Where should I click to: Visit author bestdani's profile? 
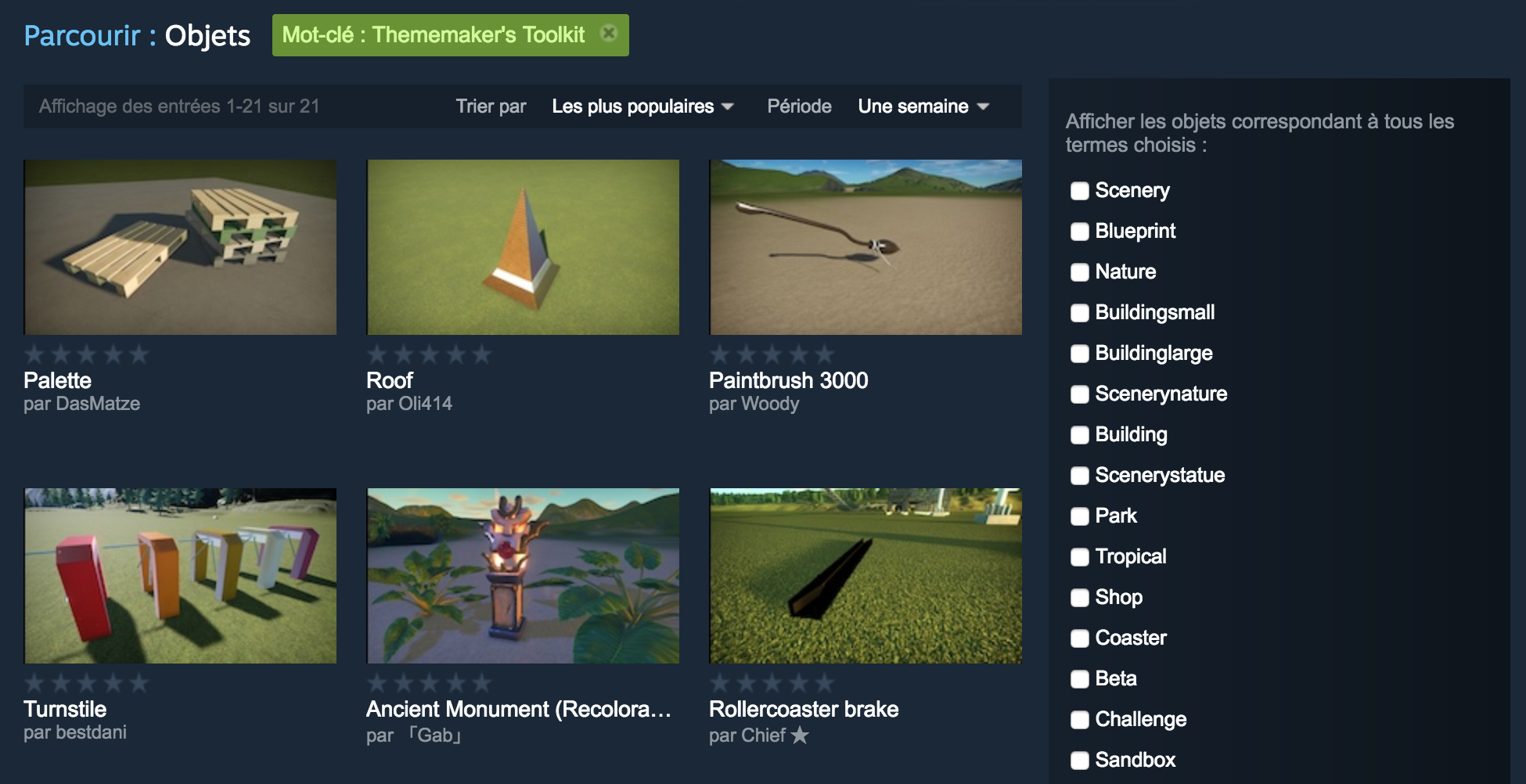coord(91,732)
